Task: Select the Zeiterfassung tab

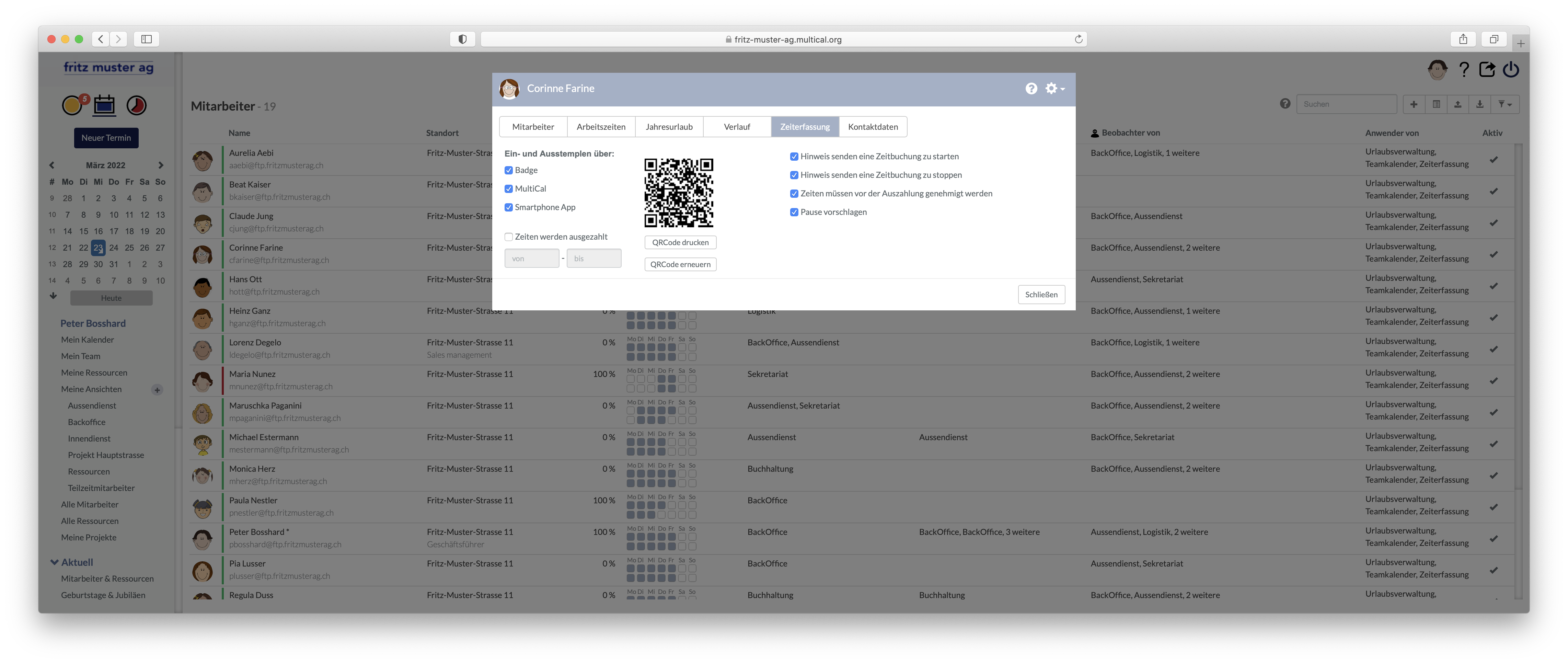Action: pos(805,127)
